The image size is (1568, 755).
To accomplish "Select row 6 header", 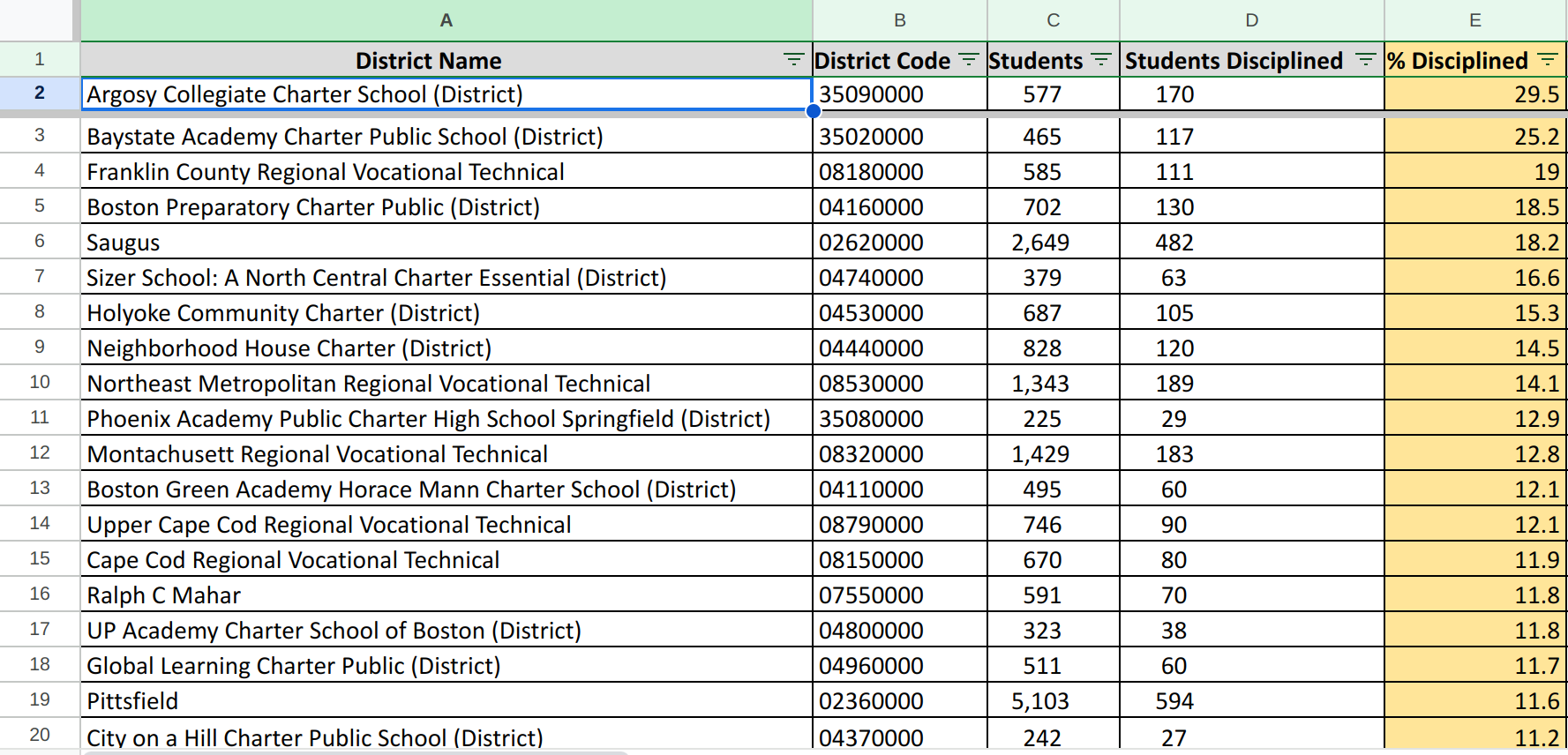I will (40, 241).
